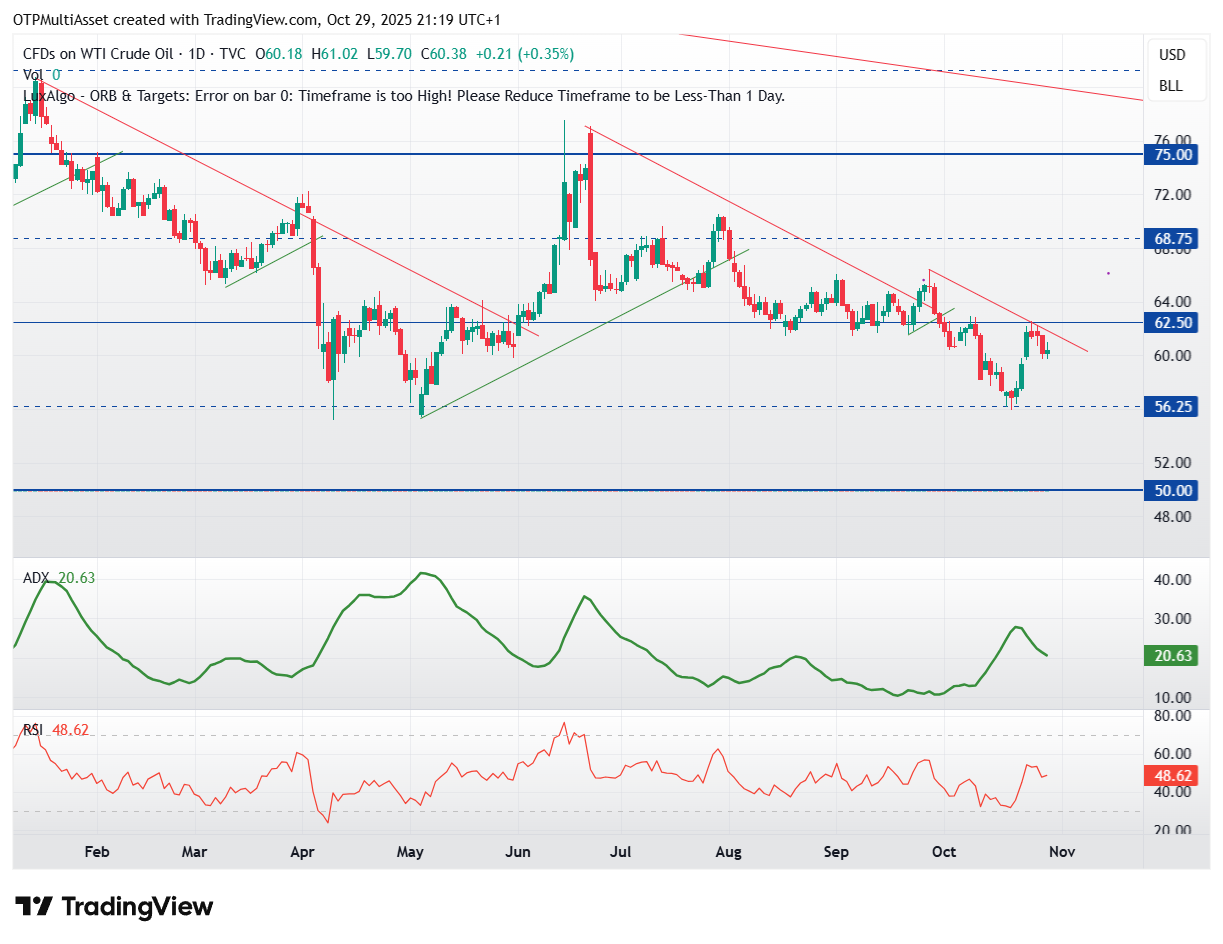Click the LuxAlgo ORB & Targets error text

click(404, 96)
